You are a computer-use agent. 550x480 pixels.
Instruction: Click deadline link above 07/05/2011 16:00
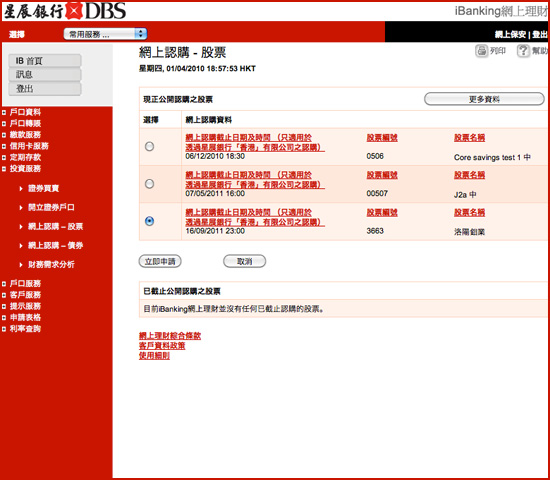[255, 180]
